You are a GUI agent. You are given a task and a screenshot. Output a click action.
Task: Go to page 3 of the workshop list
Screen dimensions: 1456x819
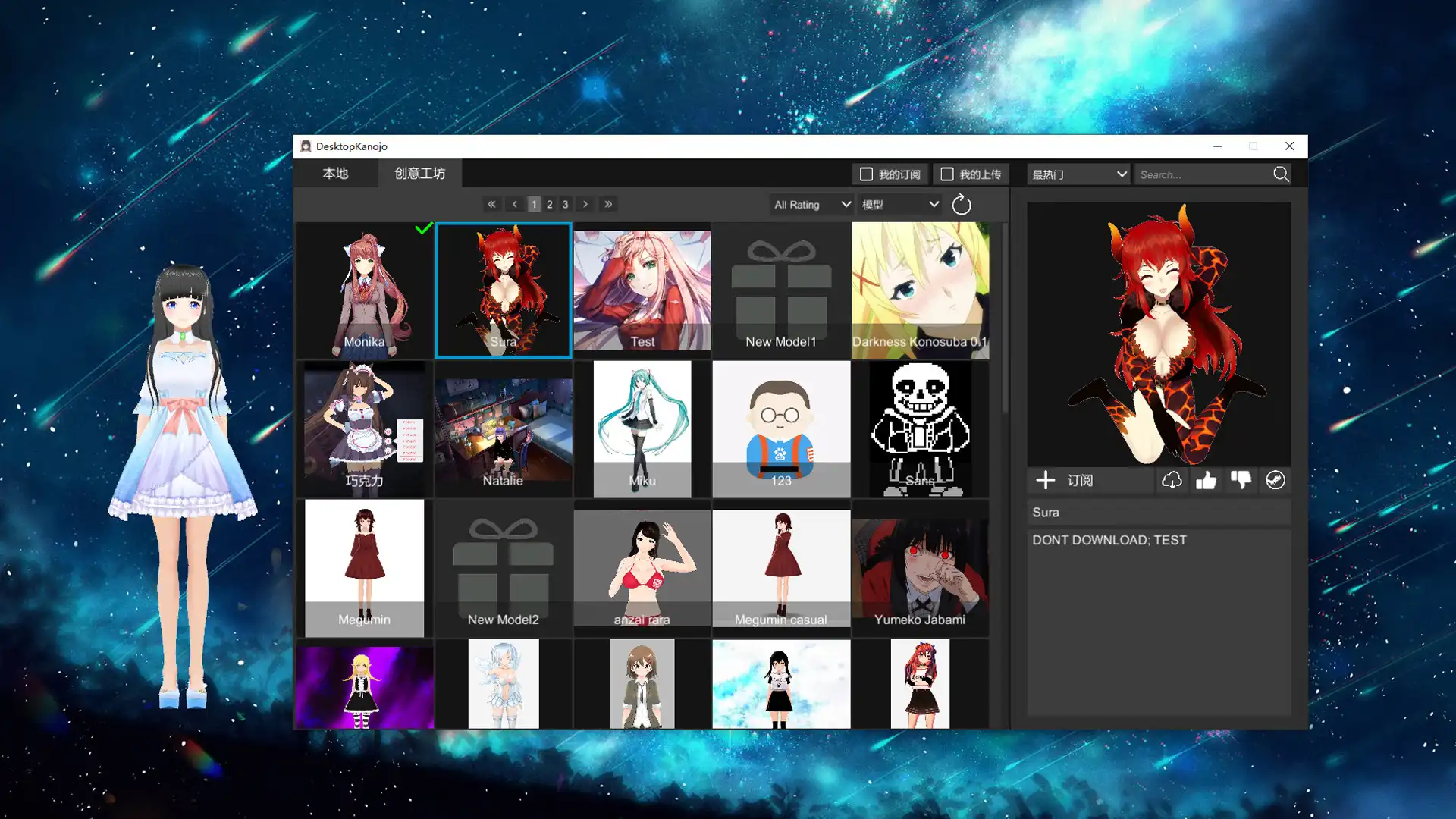pos(565,204)
